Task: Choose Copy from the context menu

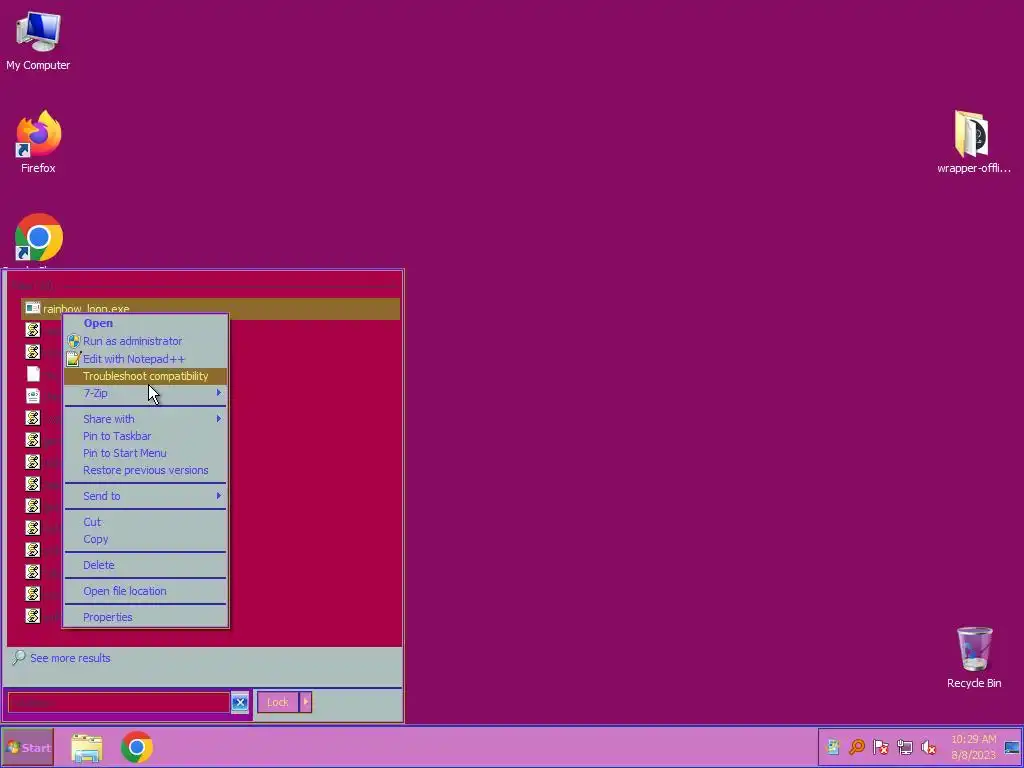Action: coord(146,539)
